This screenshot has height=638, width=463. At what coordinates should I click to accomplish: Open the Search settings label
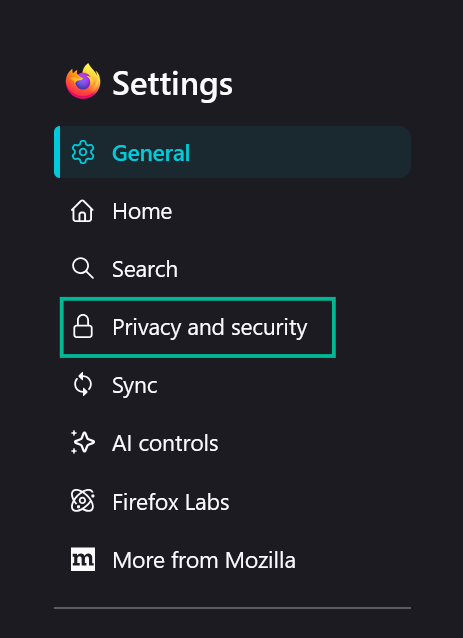[x=145, y=269]
